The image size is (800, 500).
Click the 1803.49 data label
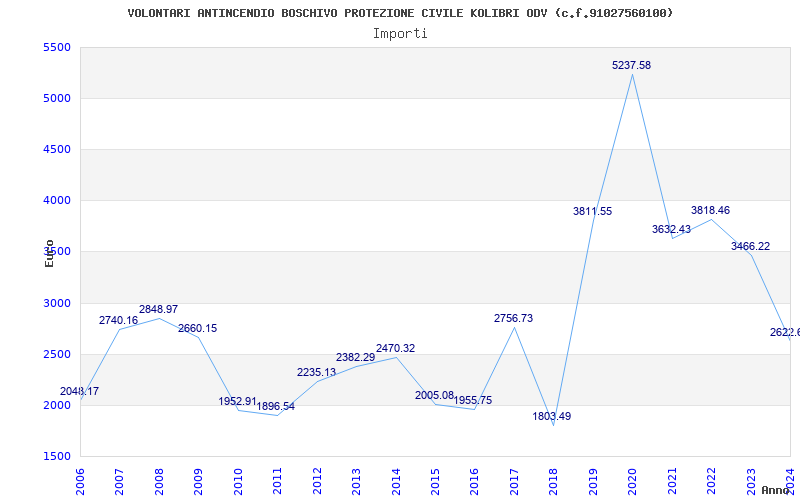[x=552, y=416]
